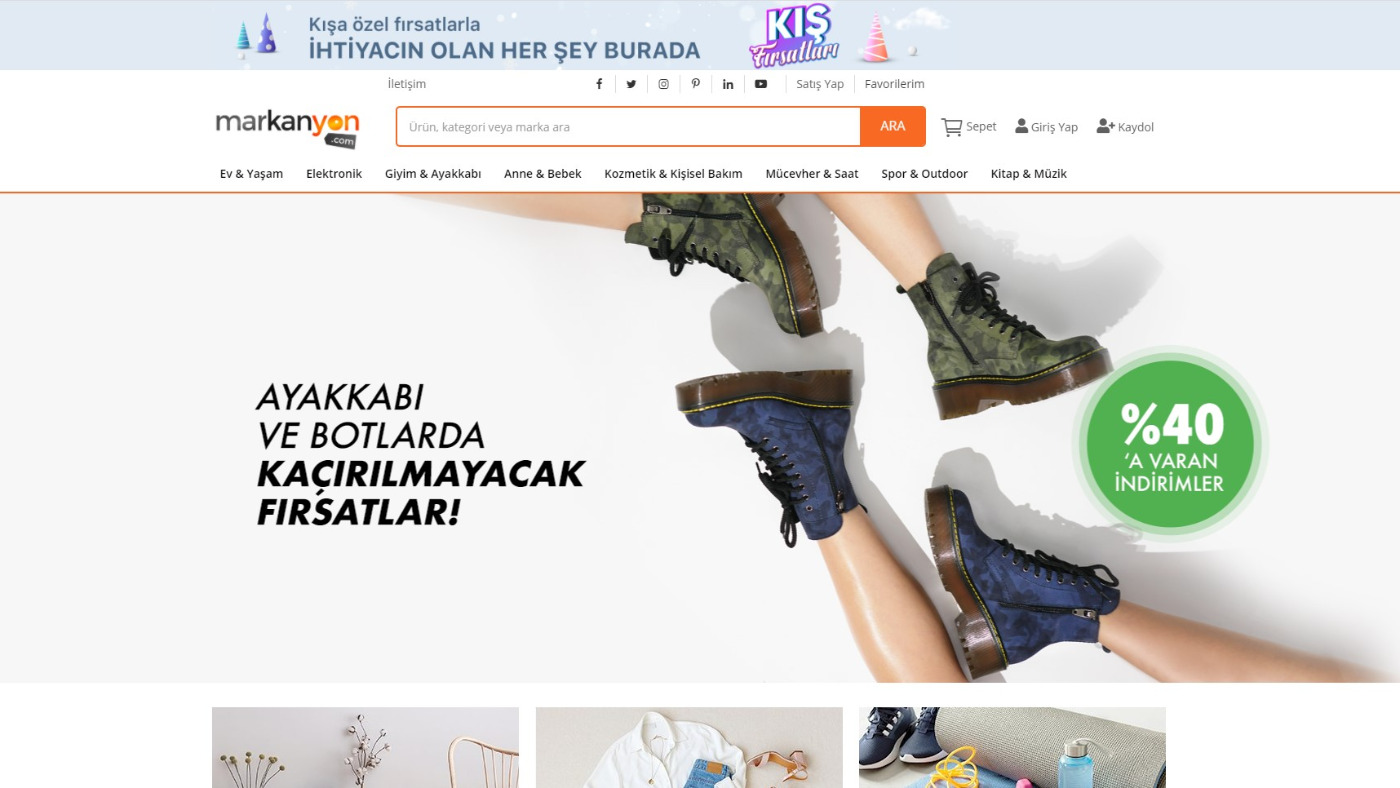This screenshot has width=1400, height=788.
Task: Select the Pinterest icon
Action: (x=695, y=83)
